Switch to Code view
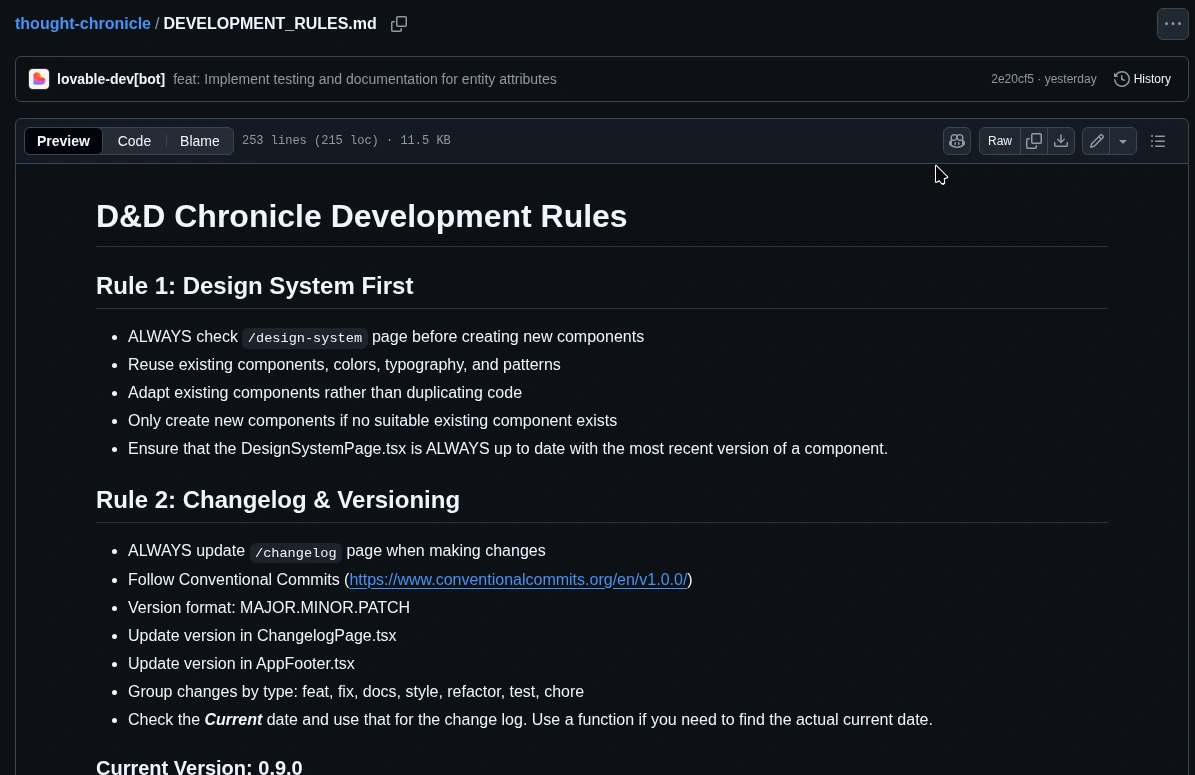Viewport: 1195px width, 775px height. 134,141
